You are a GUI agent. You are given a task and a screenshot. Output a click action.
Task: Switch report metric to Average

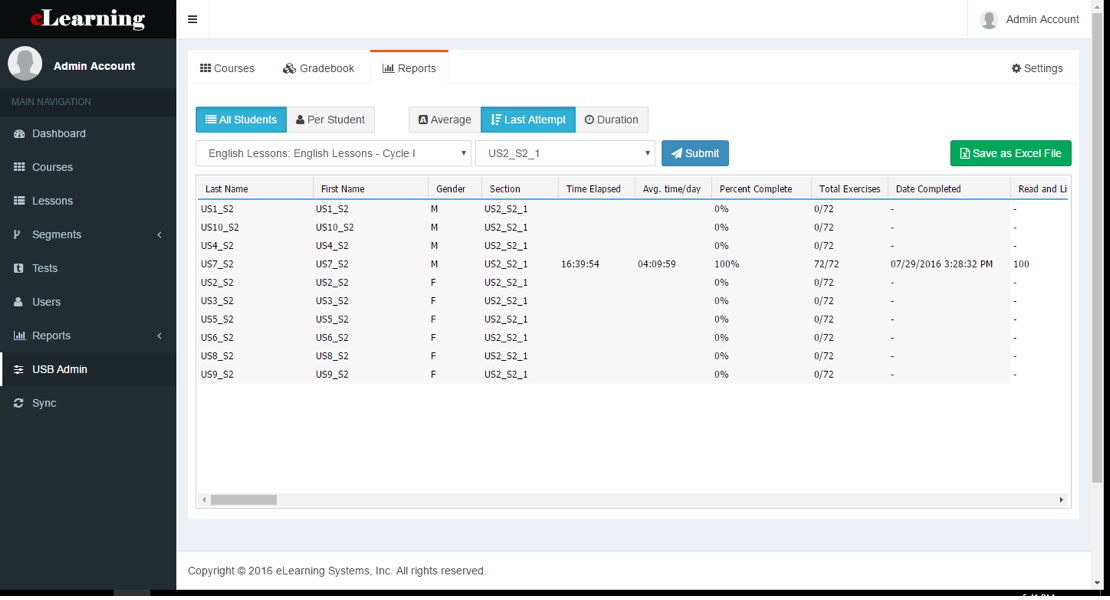443,119
